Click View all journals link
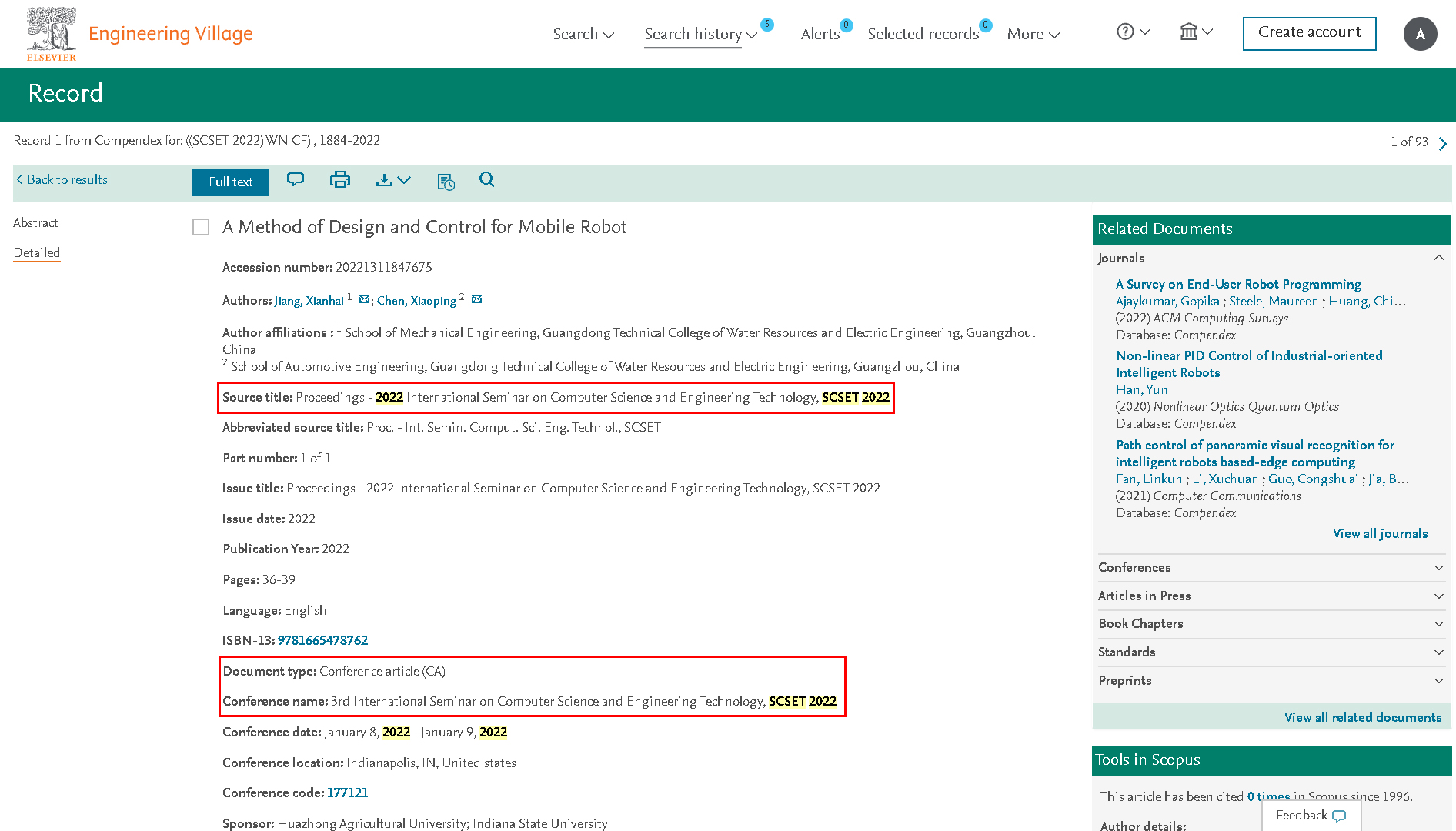The height and width of the screenshot is (831, 1456). [1380, 533]
